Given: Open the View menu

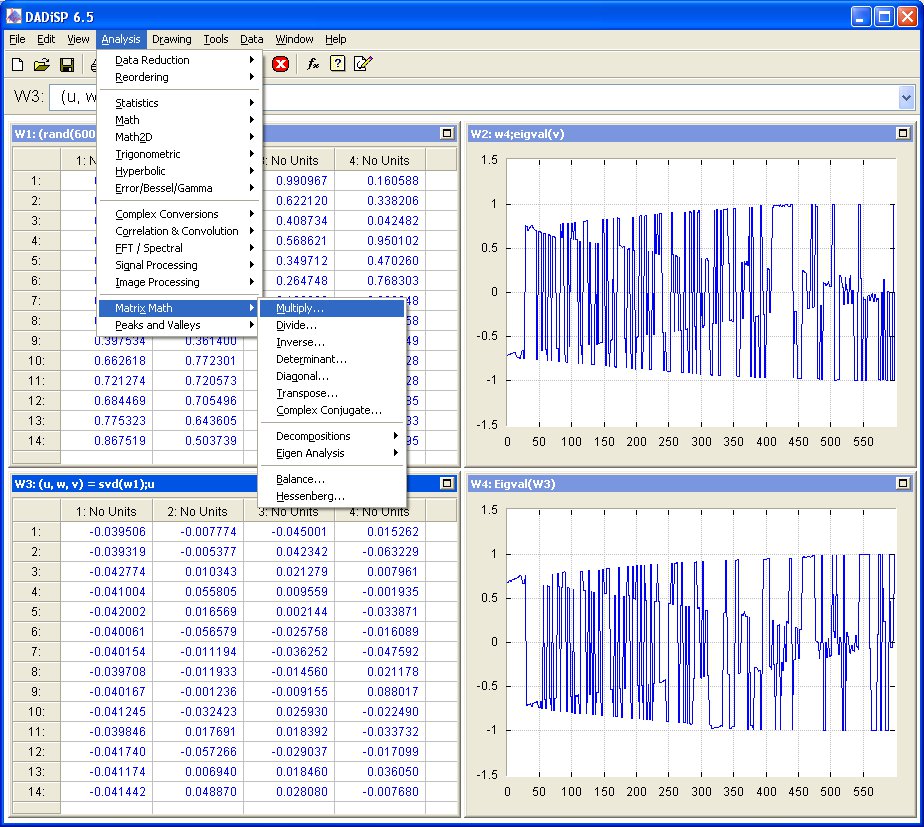Looking at the screenshot, I should click(x=78, y=39).
